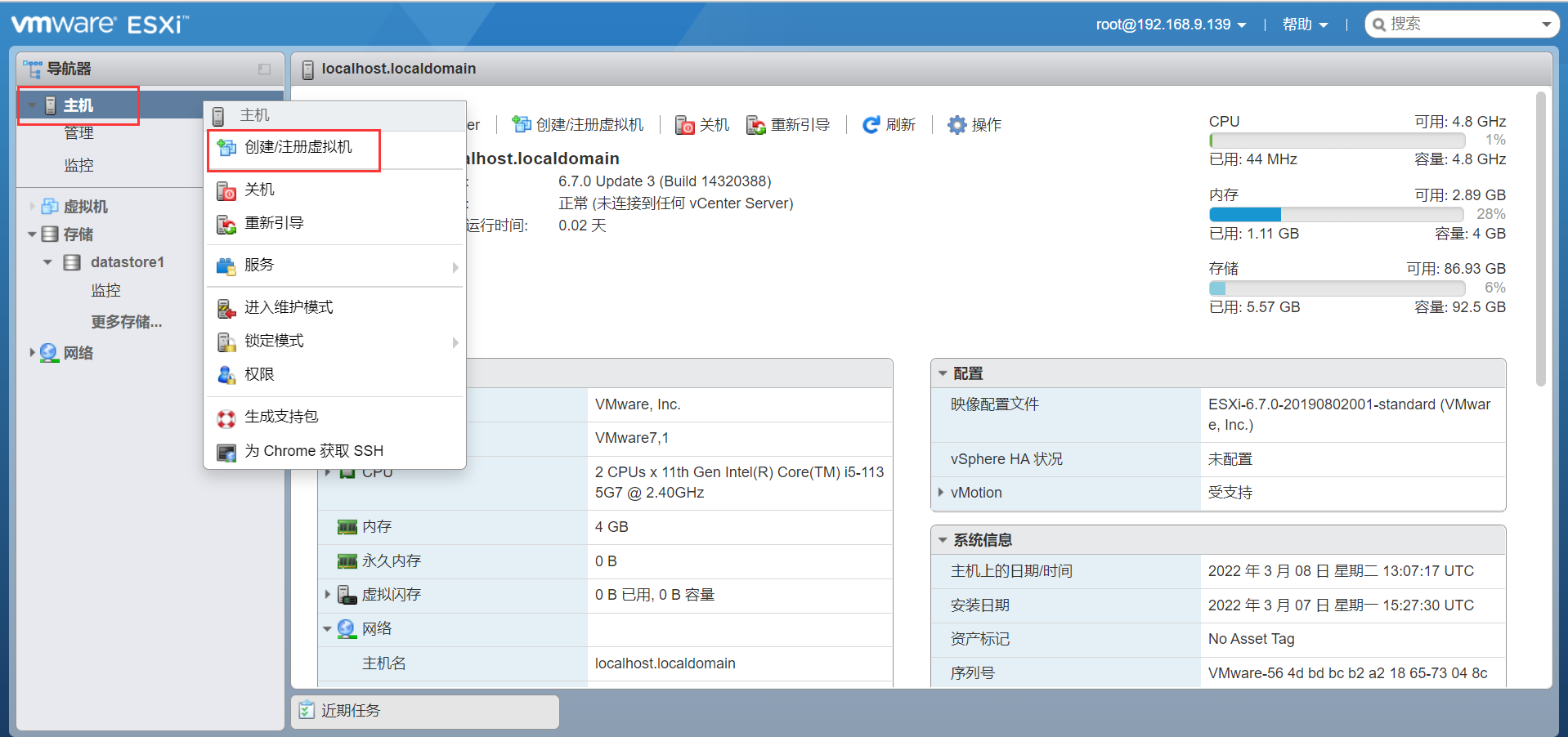Click the Memory (内存) chip icon in hardware list
This screenshot has height=737, width=1568.
pyautogui.click(x=347, y=527)
